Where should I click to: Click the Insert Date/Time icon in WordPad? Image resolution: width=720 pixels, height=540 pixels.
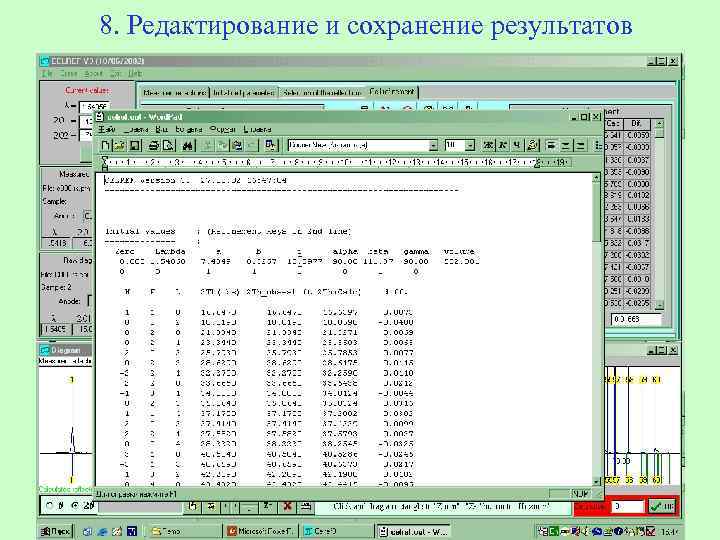click(271, 146)
